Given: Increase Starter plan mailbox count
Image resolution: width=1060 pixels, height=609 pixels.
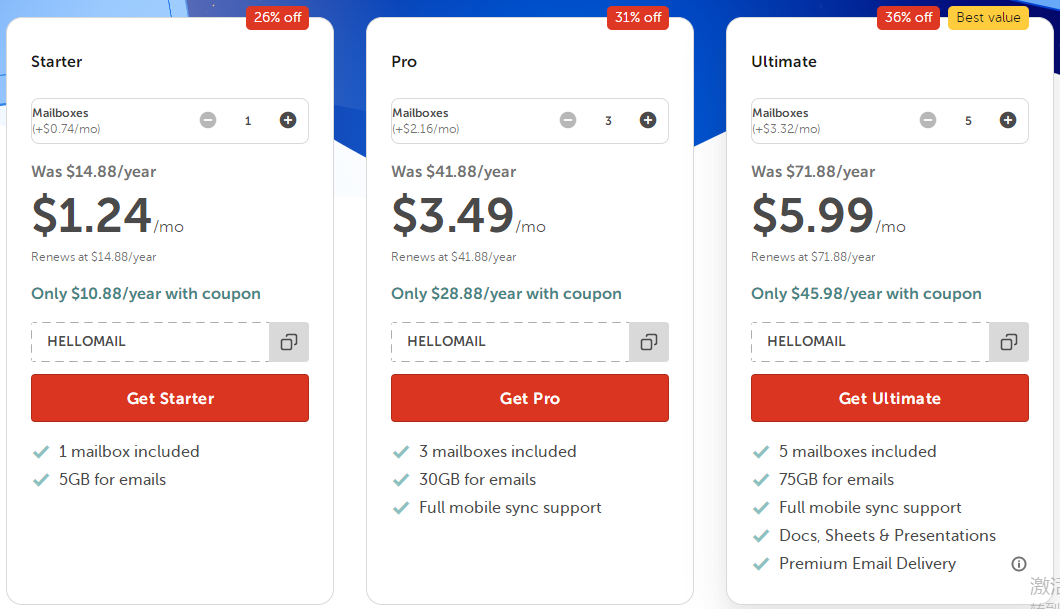Looking at the screenshot, I should coord(288,120).
